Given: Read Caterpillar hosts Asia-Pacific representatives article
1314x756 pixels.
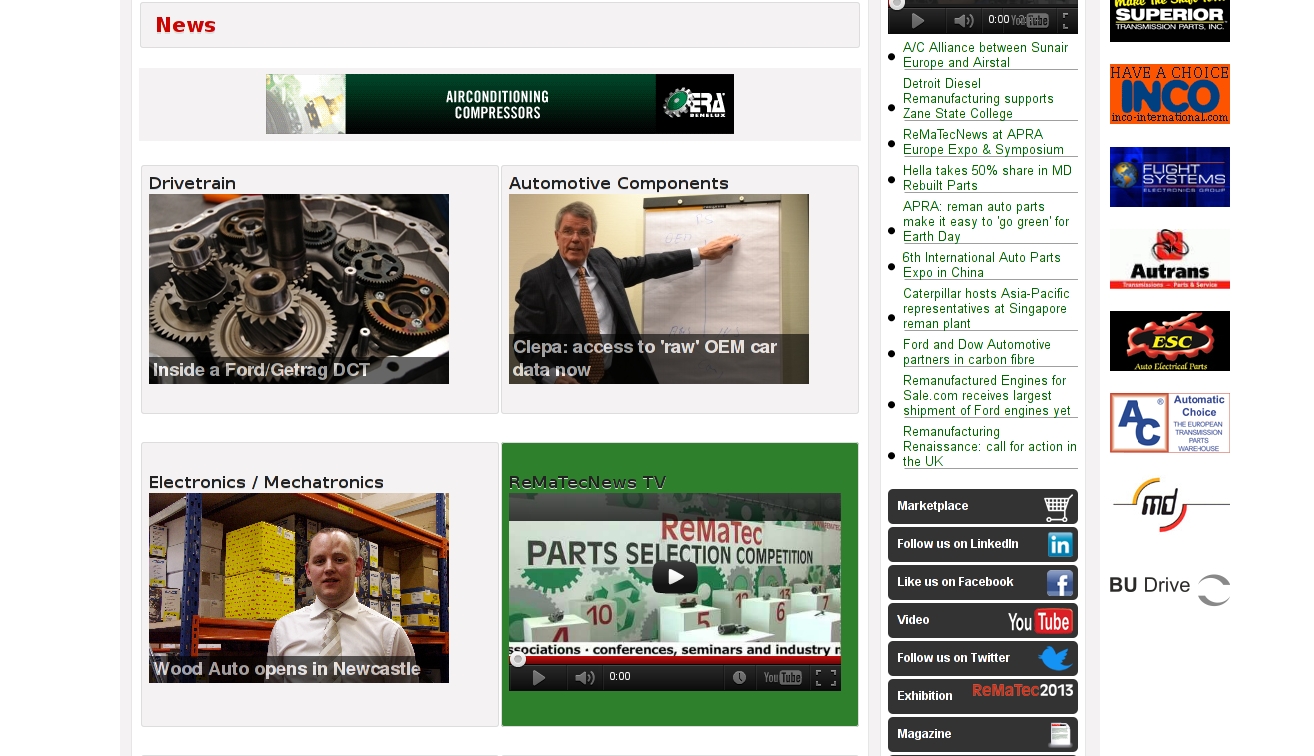Looking at the screenshot, I should tap(986, 309).
